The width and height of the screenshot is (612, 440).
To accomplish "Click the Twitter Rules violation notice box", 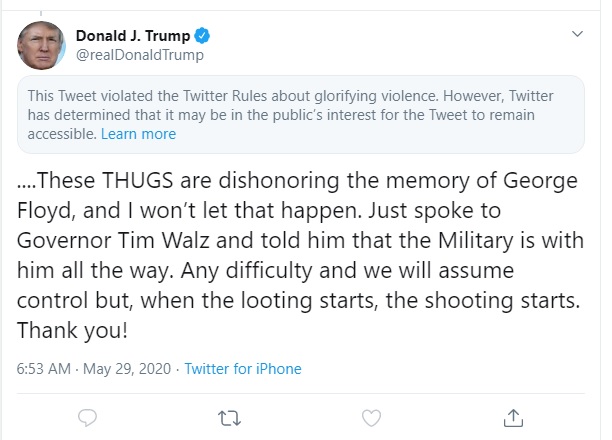I will pos(302,114).
